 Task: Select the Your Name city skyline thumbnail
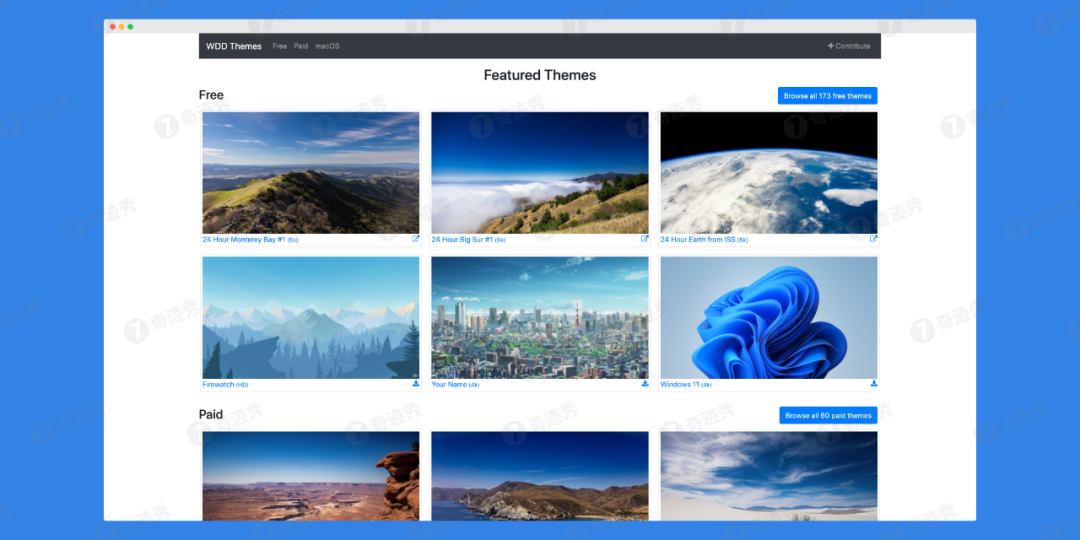[x=540, y=318]
